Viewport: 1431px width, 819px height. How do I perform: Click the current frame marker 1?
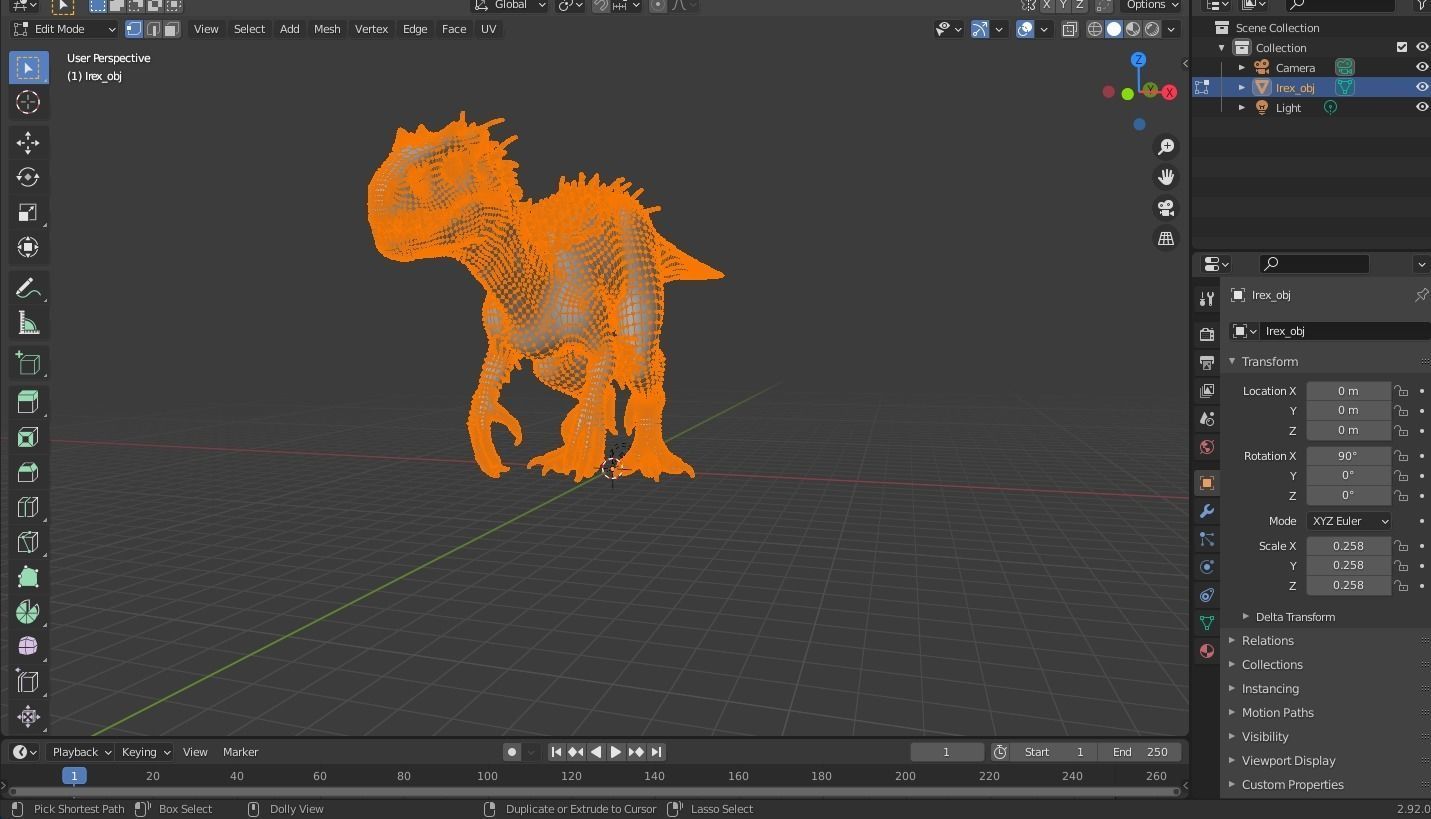tap(74, 776)
